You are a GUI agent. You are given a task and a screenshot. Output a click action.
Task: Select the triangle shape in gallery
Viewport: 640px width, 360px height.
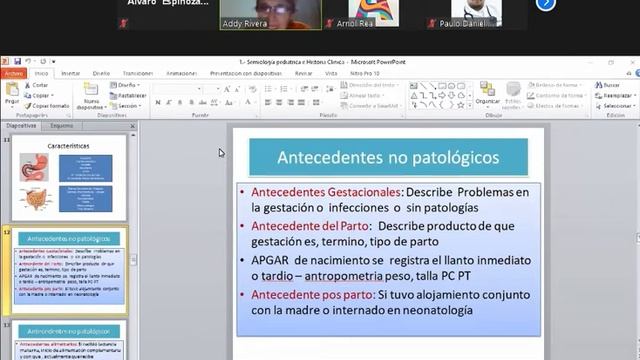(413, 96)
